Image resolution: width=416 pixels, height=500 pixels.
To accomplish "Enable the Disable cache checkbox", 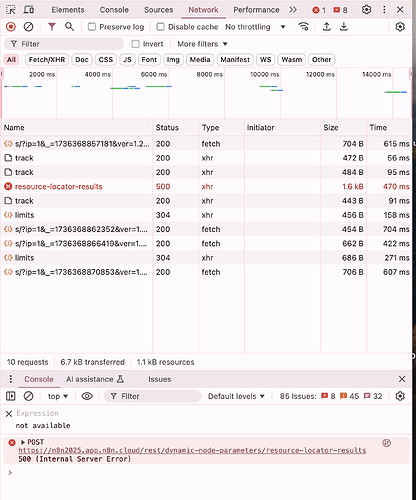I will tap(160, 27).
